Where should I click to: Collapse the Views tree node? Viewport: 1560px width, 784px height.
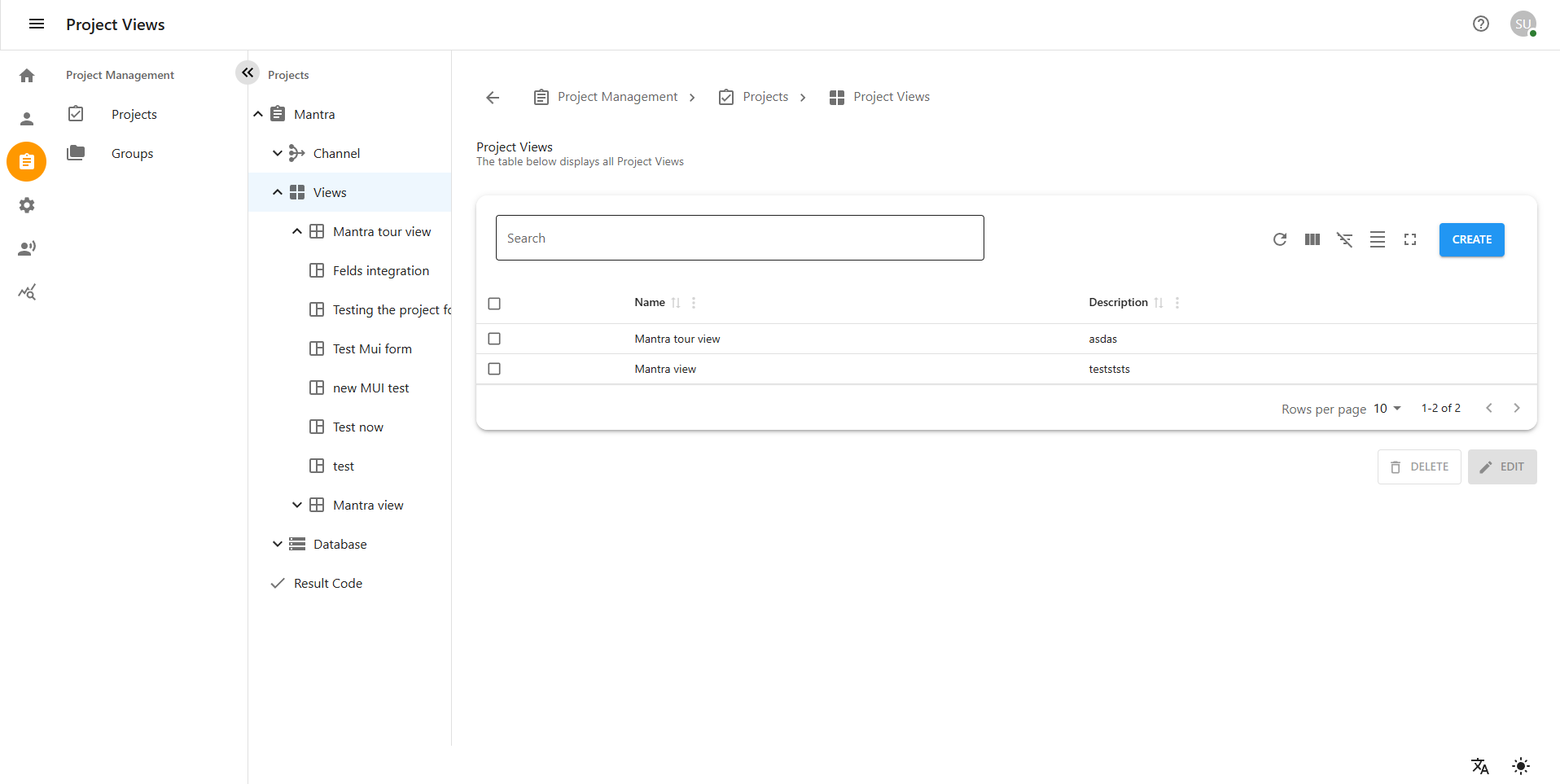click(x=278, y=192)
